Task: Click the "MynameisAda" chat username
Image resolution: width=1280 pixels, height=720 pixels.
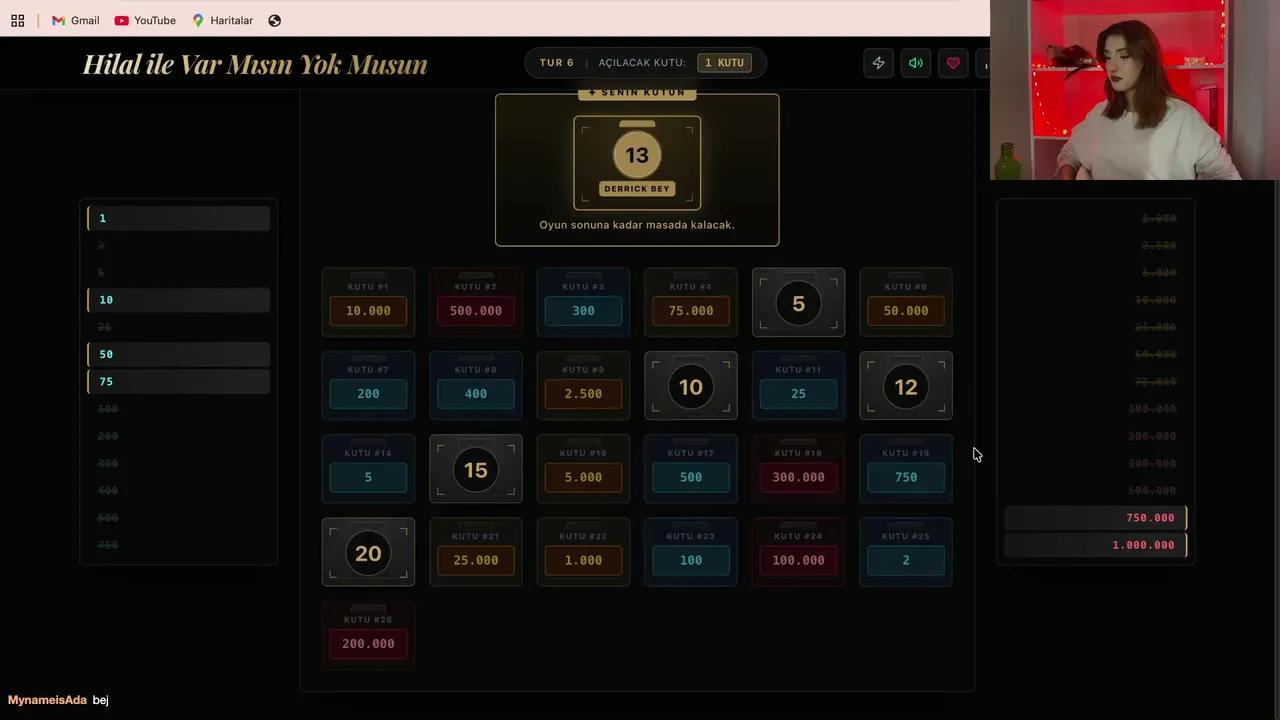Action: click(x=47, y=700)
